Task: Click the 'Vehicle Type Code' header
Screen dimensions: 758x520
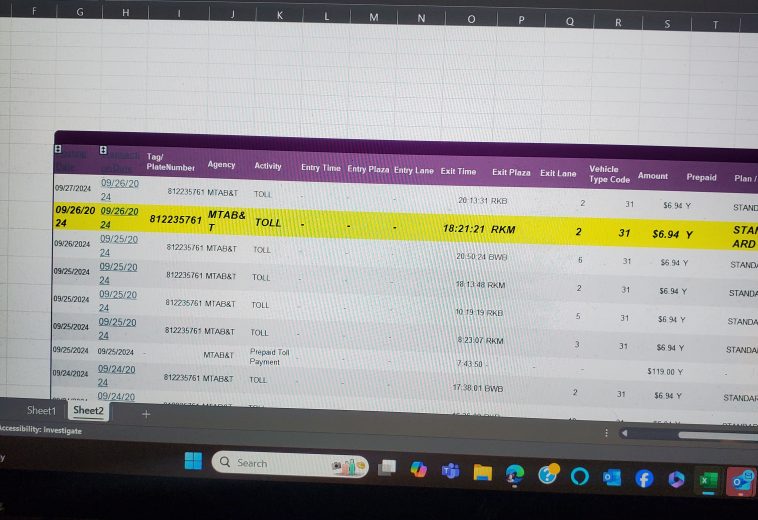Action: [x=609, y=174]
